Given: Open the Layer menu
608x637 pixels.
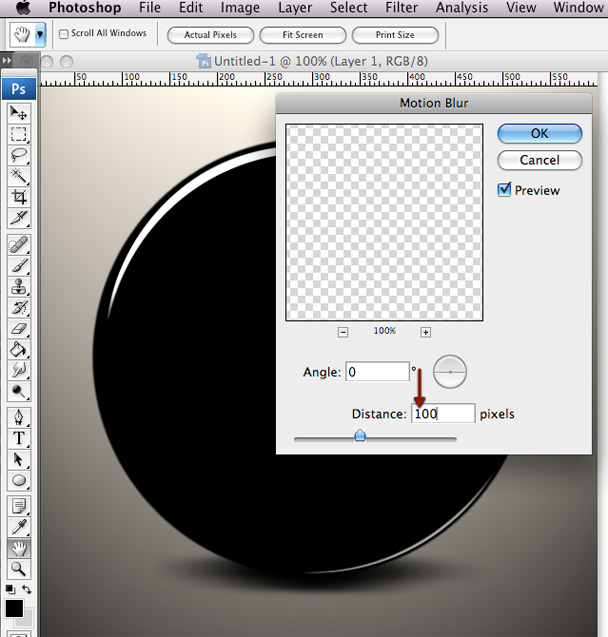Looking at the screenshot, I should point(295,7).
